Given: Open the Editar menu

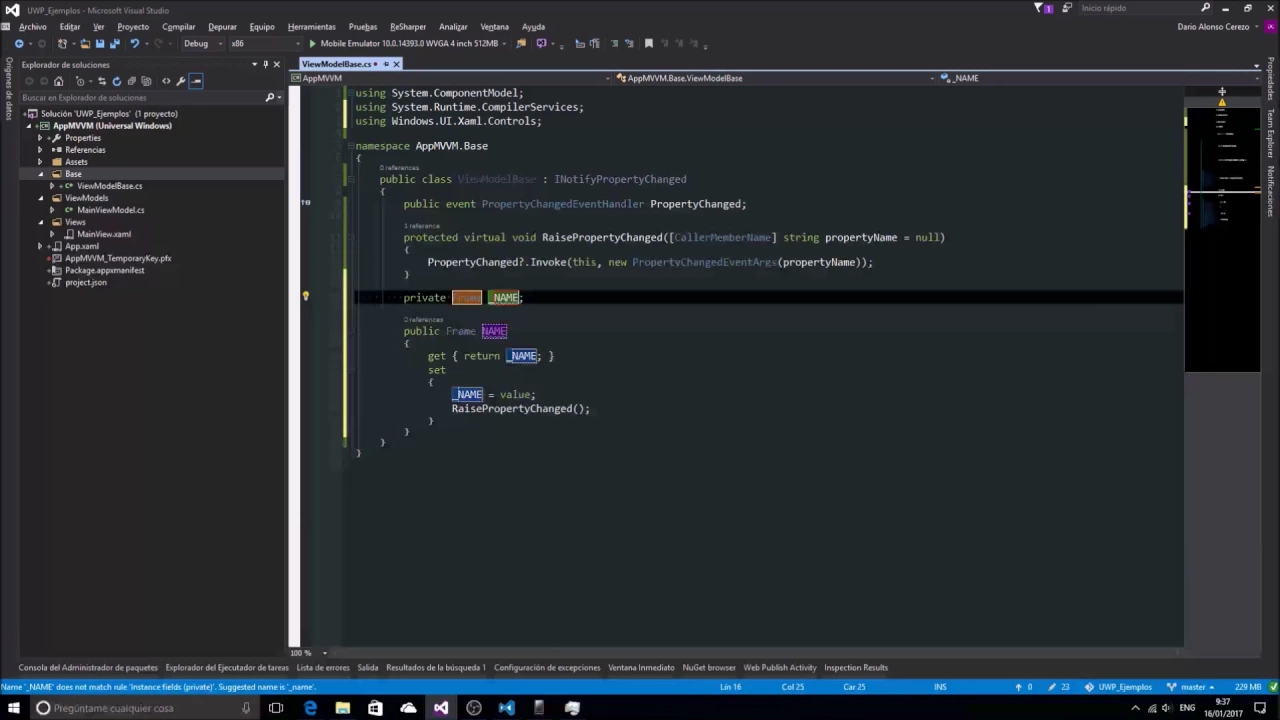Looking at the screenshot, I should (x=70, y=27).
